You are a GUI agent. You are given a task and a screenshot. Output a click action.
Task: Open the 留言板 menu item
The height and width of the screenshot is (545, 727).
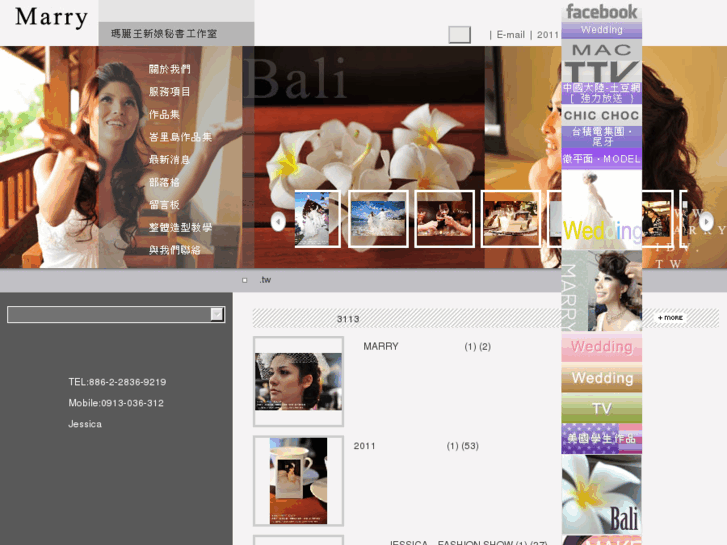click(x=164, y=205)
